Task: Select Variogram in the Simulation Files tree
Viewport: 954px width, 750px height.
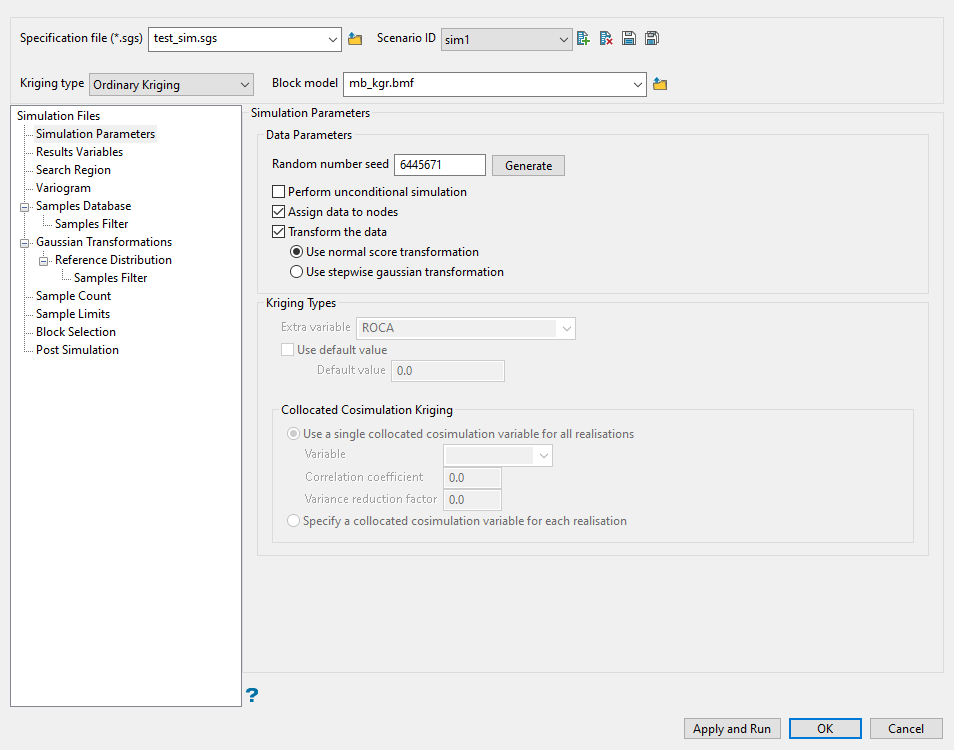Action: pyautogui.click(x=63, y=187)
